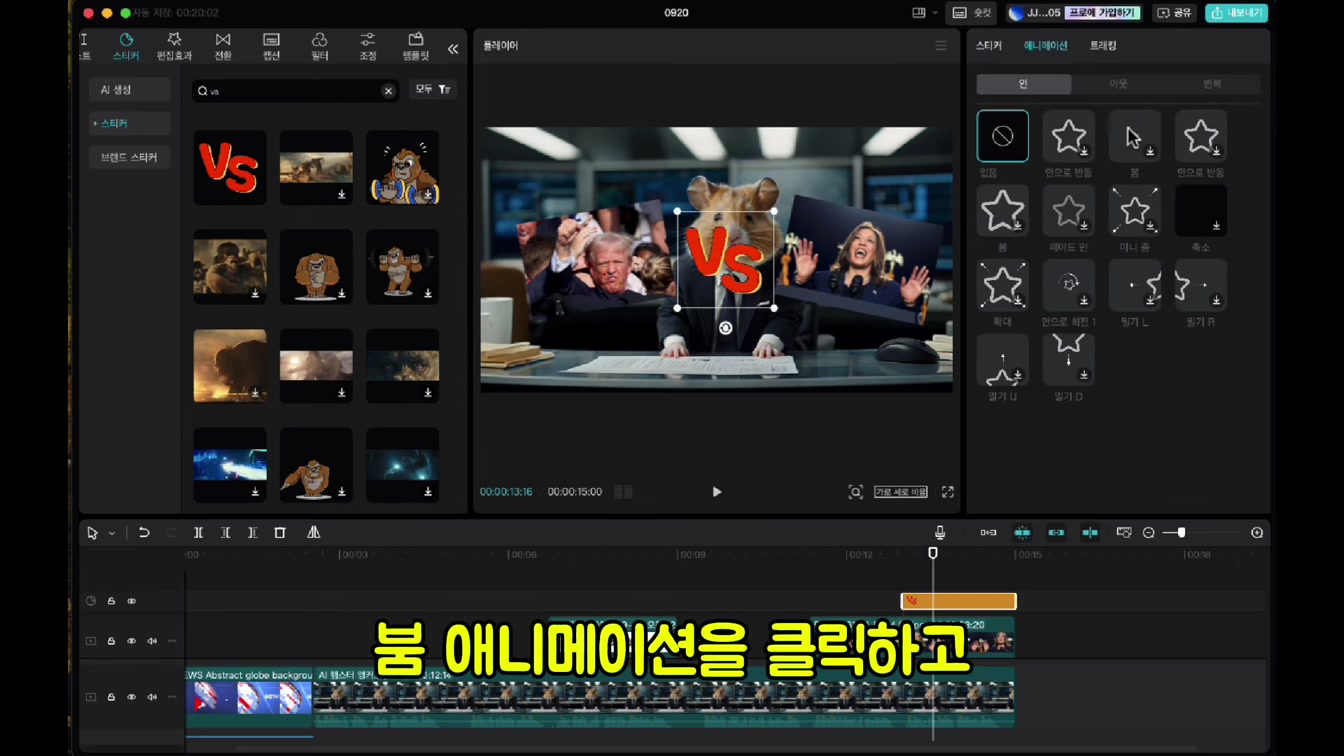Clear the sticker search text
This screenshot has height=756, width=1344.
click(388, 91)
